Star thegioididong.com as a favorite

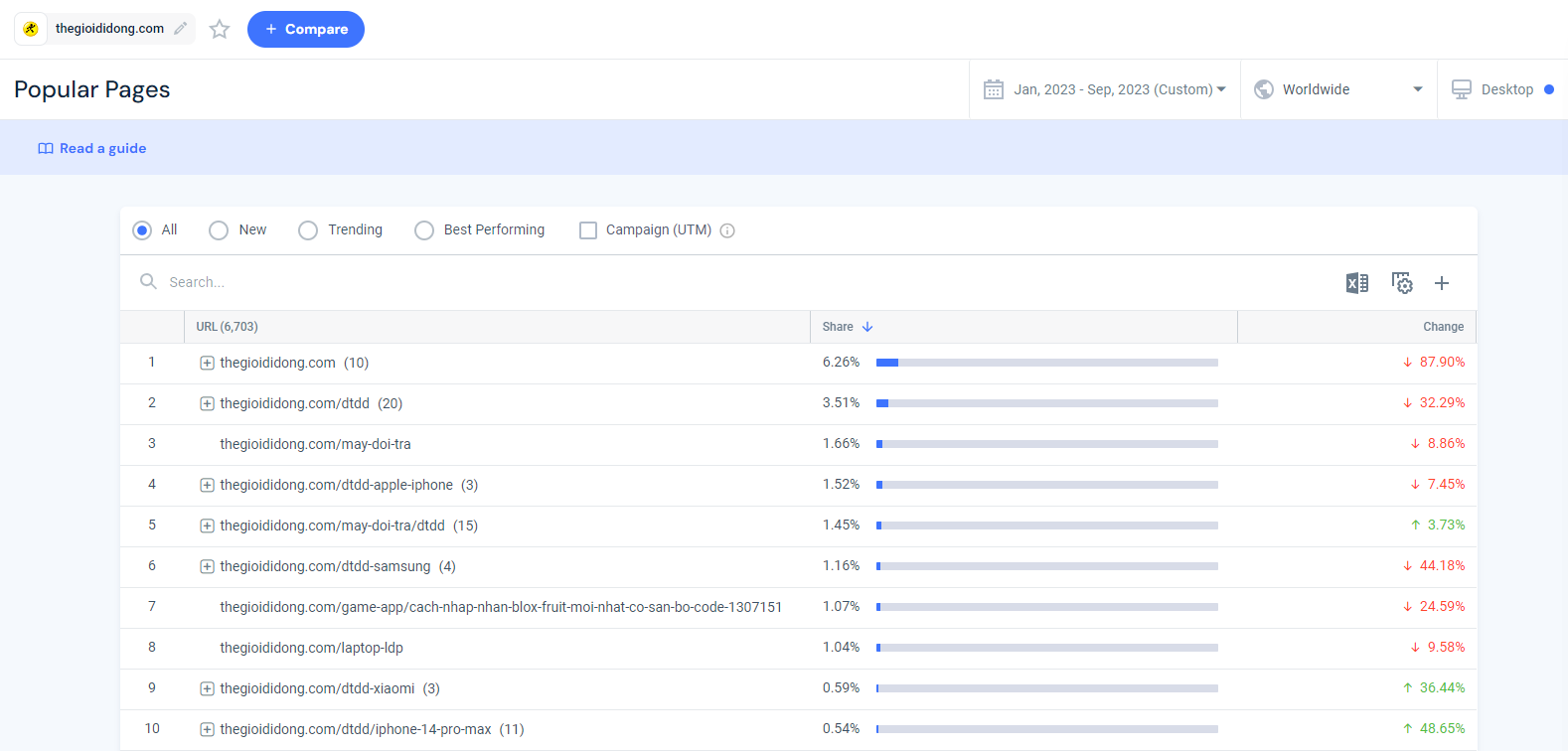click(x=220, y=29)
